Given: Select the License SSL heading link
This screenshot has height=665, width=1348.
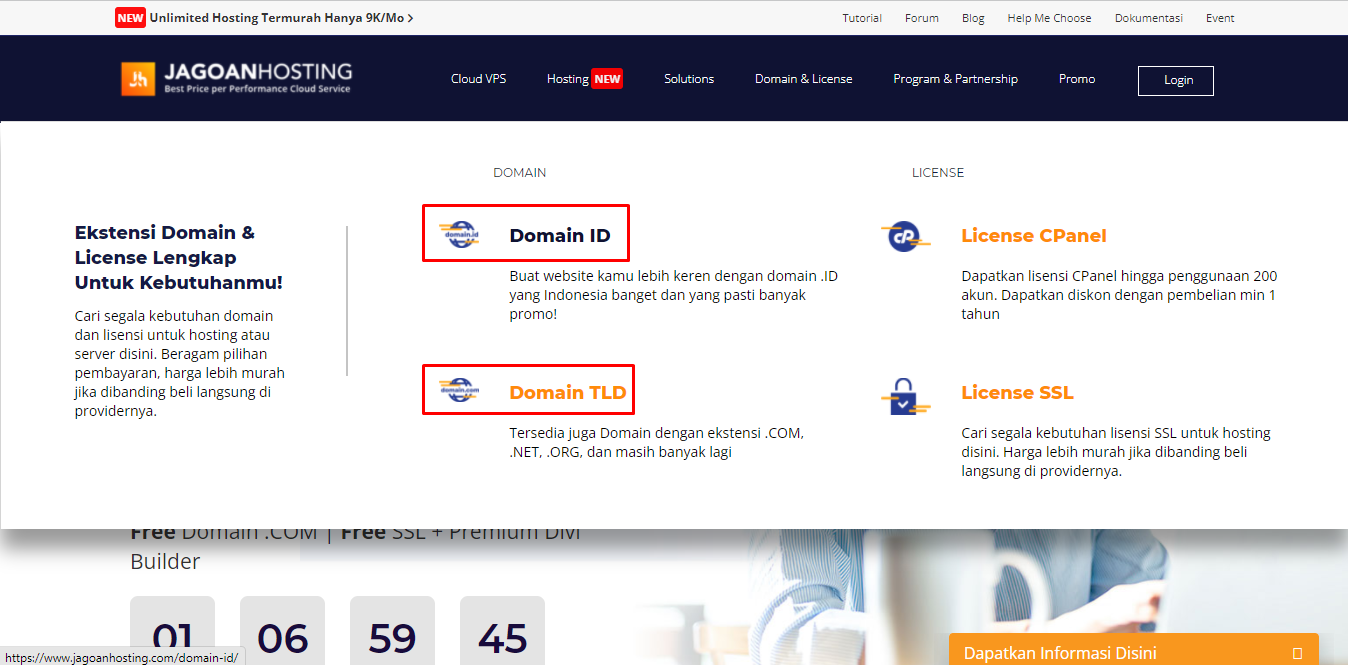Looking at the screenshot, I should pos(1017,393).
